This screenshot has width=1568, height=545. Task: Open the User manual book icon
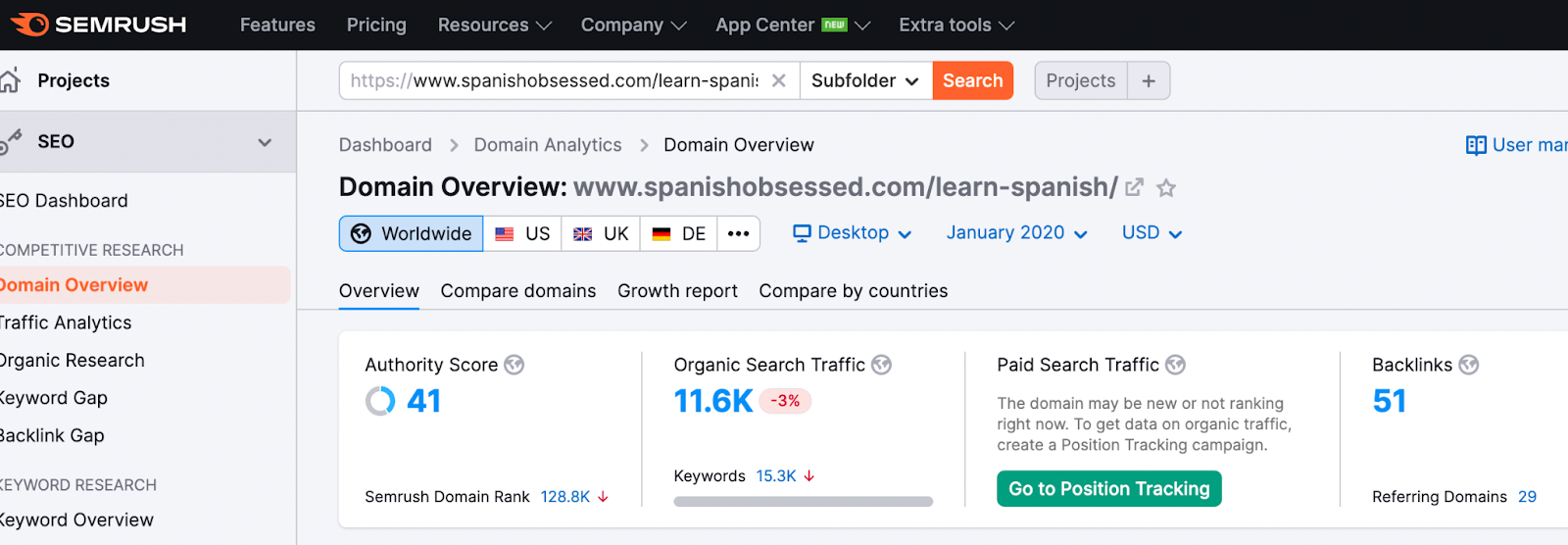click(1476, 145)
